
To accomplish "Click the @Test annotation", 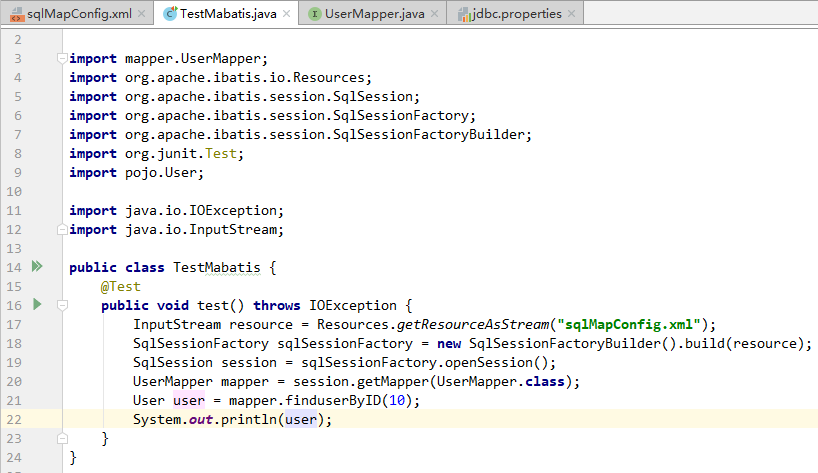I will (121, 286).
